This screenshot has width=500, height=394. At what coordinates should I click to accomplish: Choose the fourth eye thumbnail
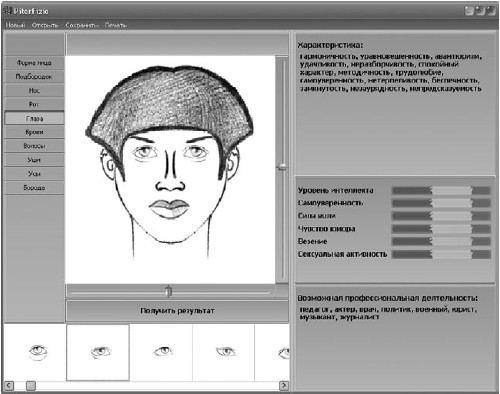click(x=223, y=352)
